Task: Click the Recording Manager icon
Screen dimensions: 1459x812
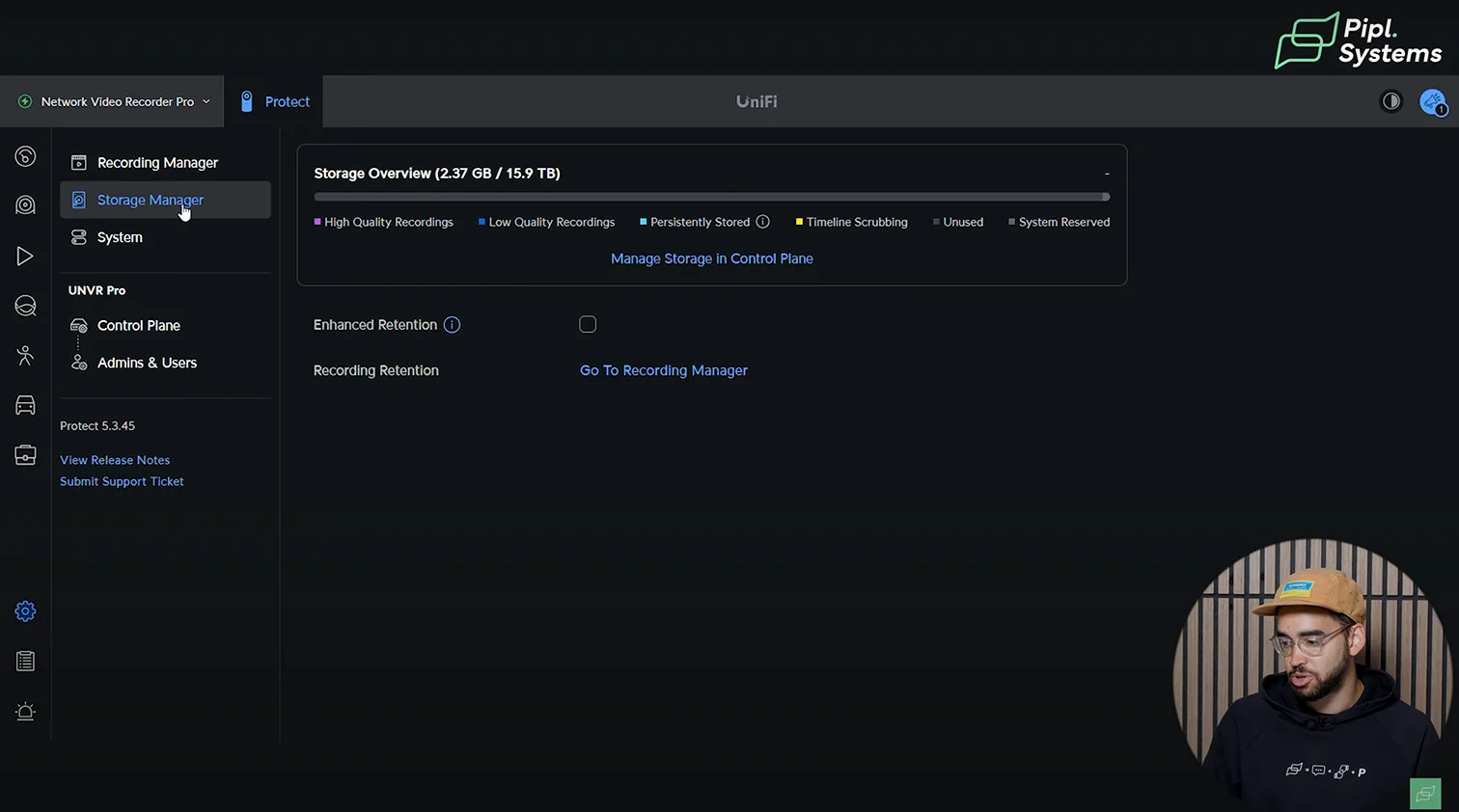Action: point(79,163)
